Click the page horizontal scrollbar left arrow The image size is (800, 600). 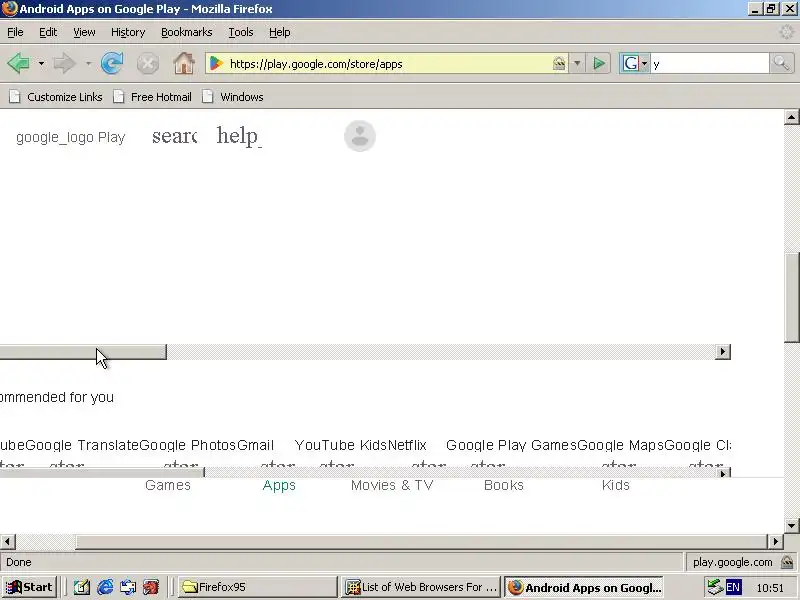(x=8, y=541)
